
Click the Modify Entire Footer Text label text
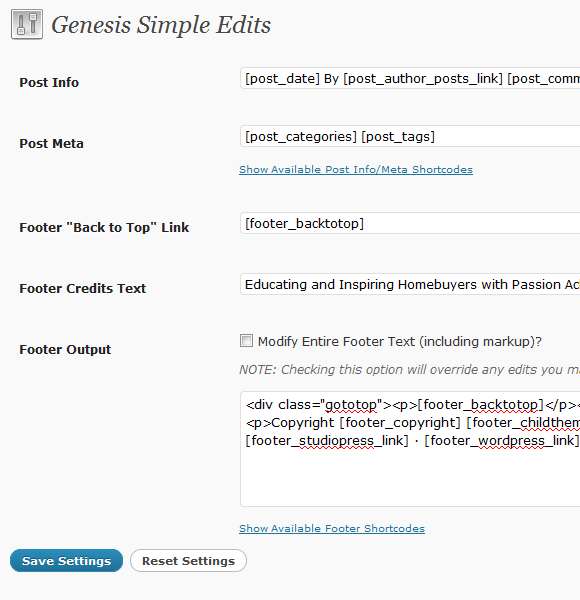pos(400,341)
